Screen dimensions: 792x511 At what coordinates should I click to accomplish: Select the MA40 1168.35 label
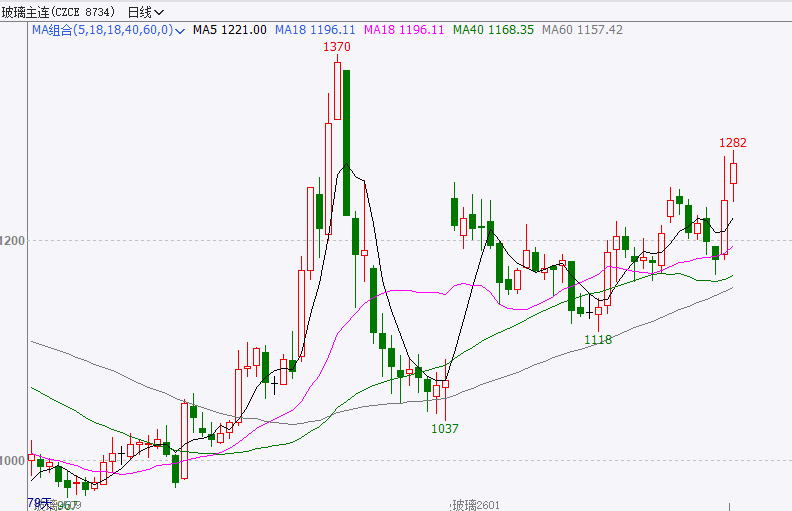[x=493, y=30]
